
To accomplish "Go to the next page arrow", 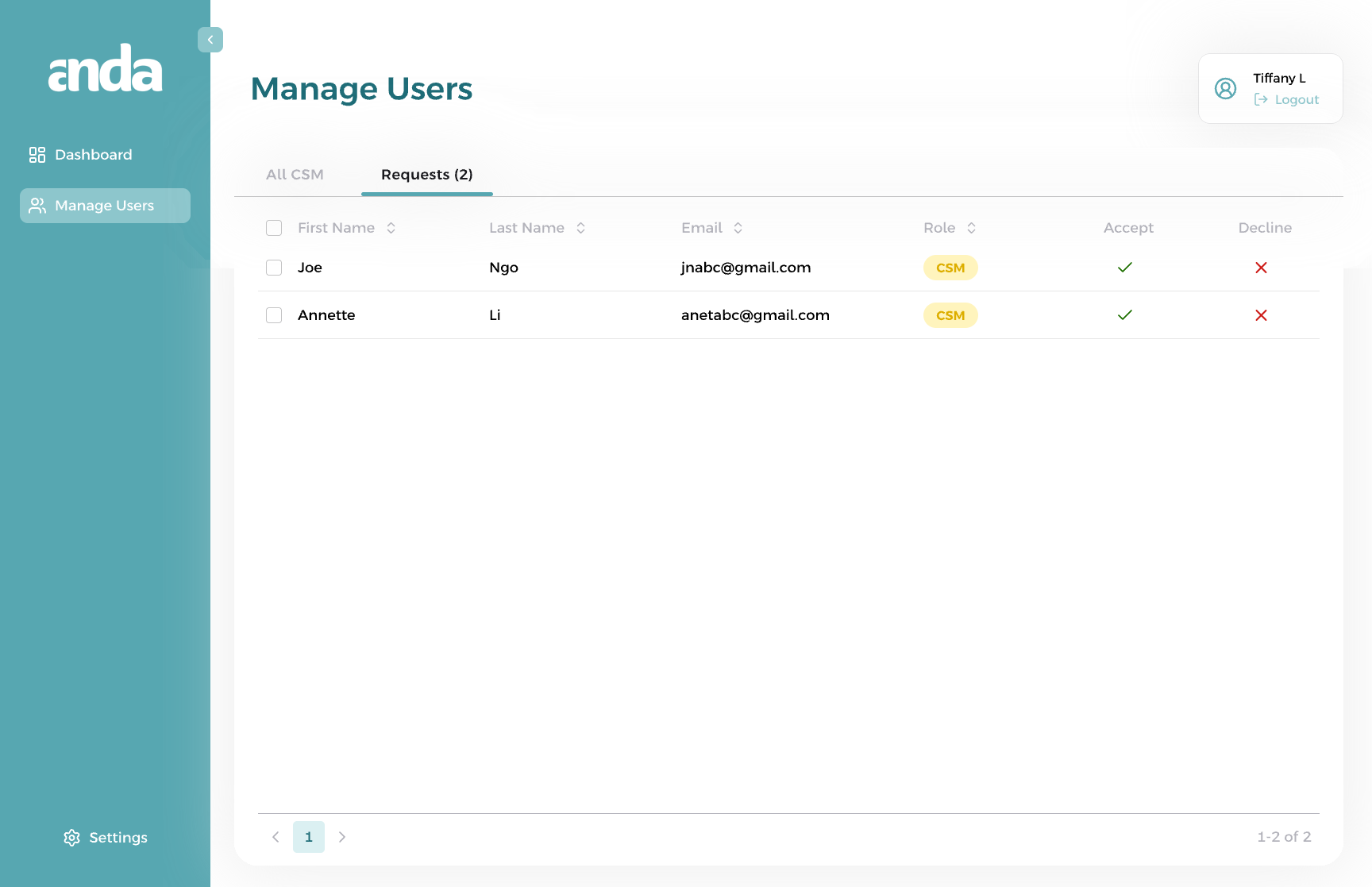I will (342, 837).
